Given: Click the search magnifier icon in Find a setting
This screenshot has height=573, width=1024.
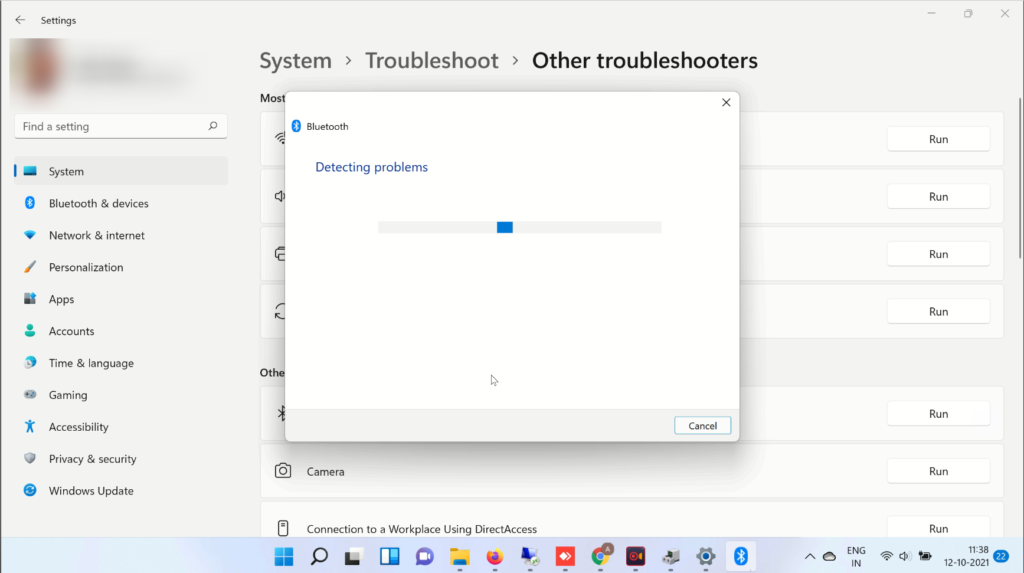Looking at the screenshot, I should (213, 126).
